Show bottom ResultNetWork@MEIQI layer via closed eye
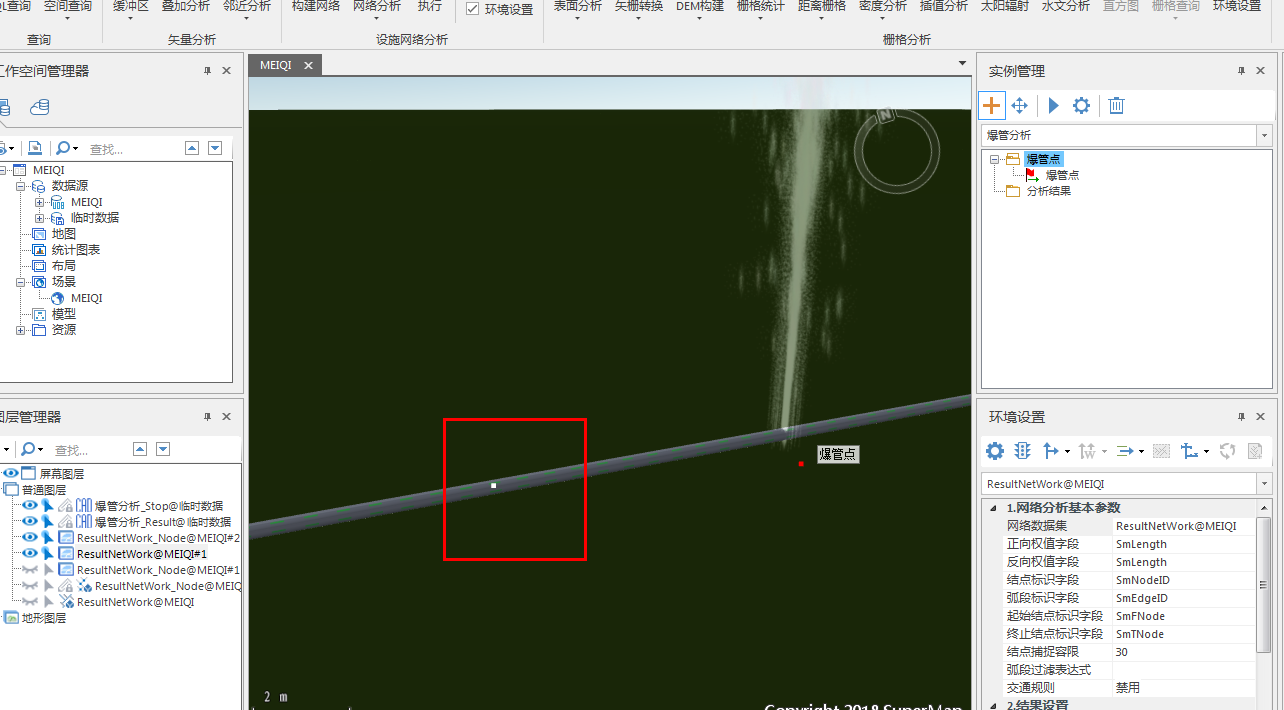This screenshot has height=710, width=1284. [30, 601]
